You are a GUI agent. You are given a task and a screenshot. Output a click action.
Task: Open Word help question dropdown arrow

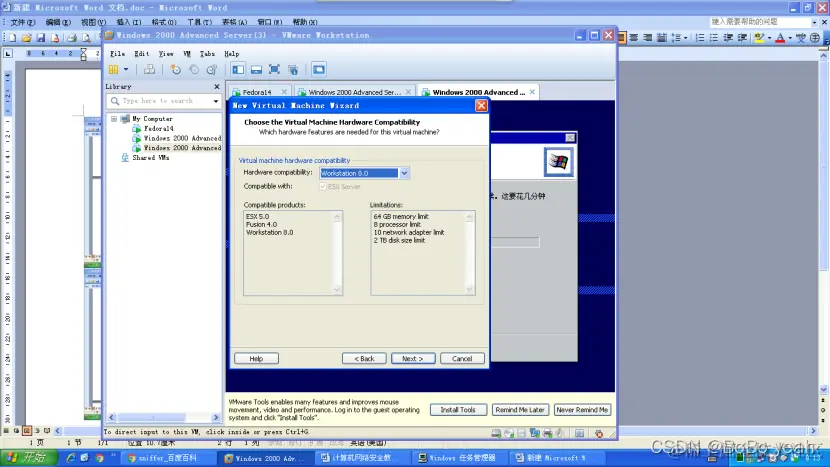(x=814, y=22)
